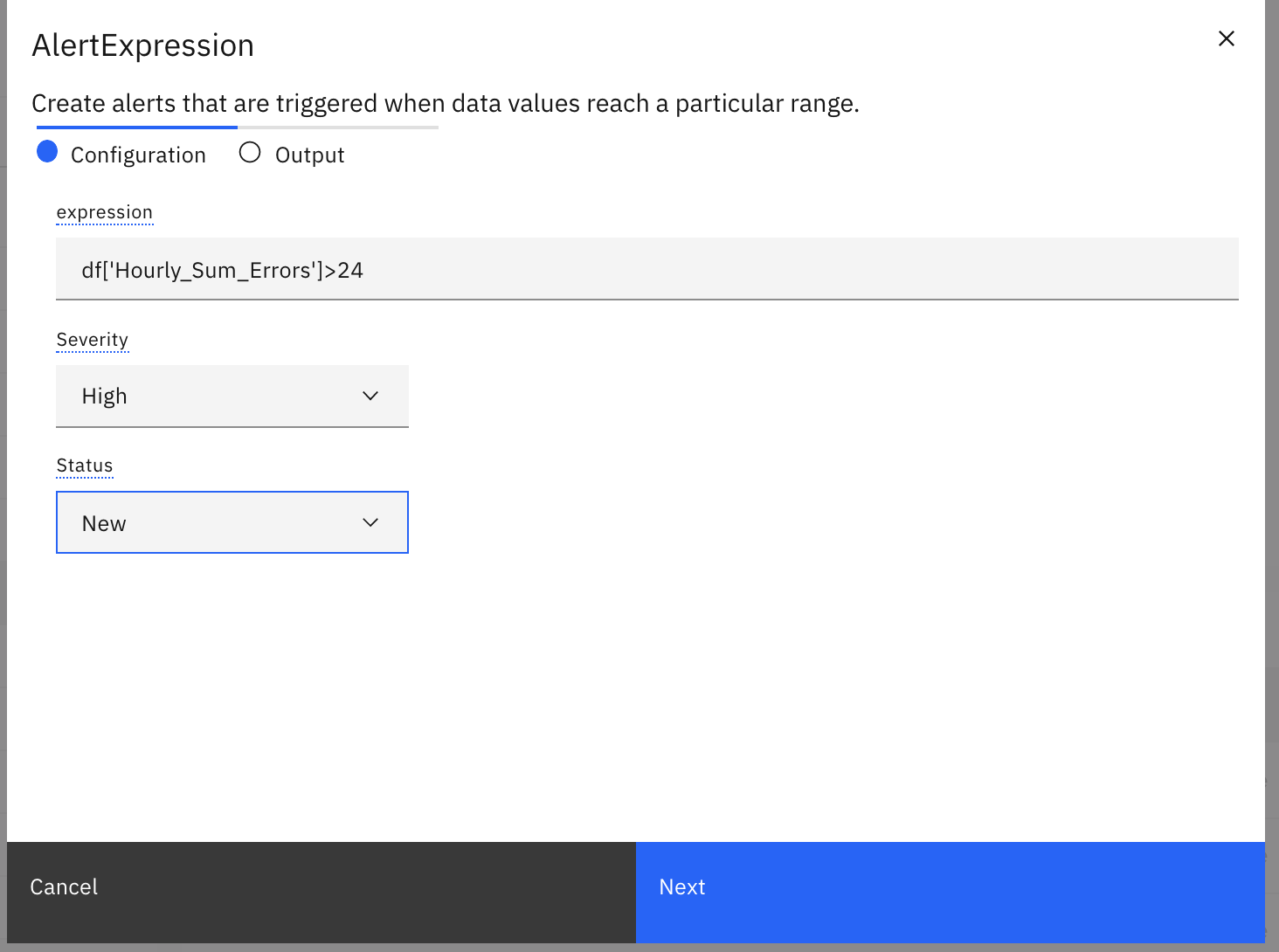The image size is (1279, 952).
Task: Open the Severity dropdown showing High
Action: click(232, 397)
